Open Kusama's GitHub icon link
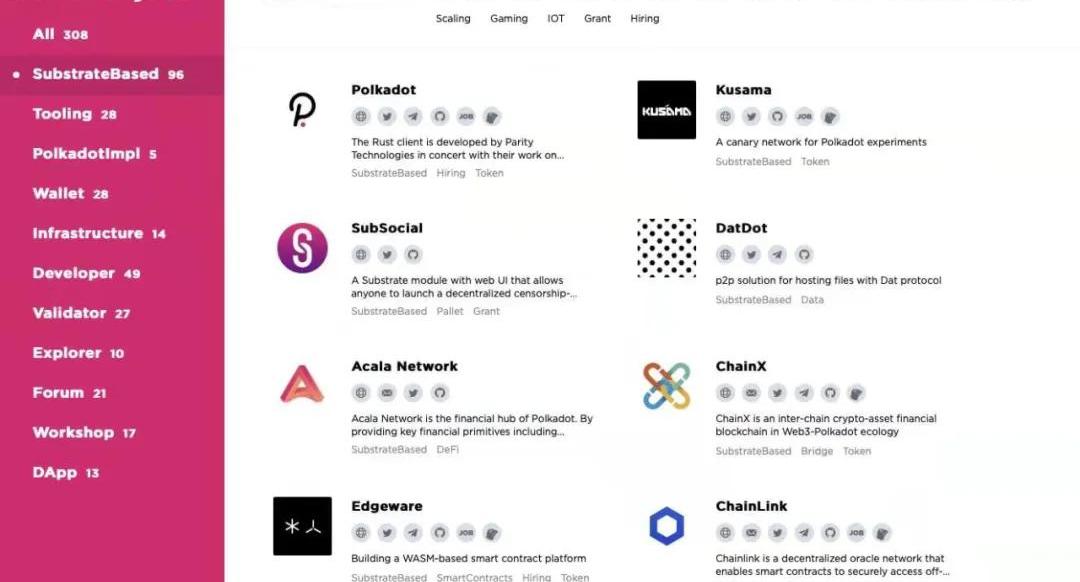 click(804, 117)
